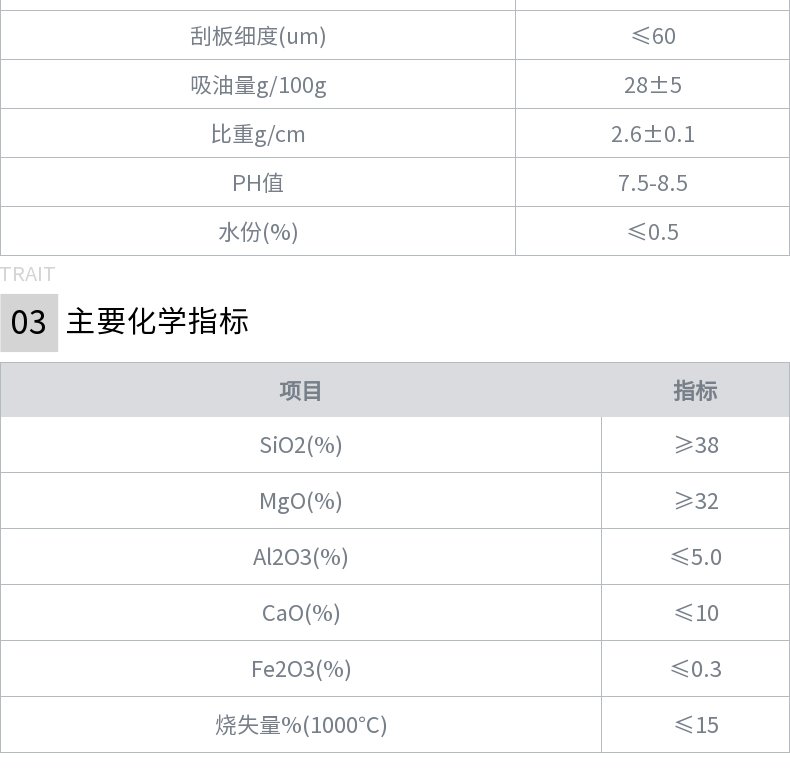
Task: Click the 烧失量%(1000°C) row label
Action: click(x=300, y=725)
